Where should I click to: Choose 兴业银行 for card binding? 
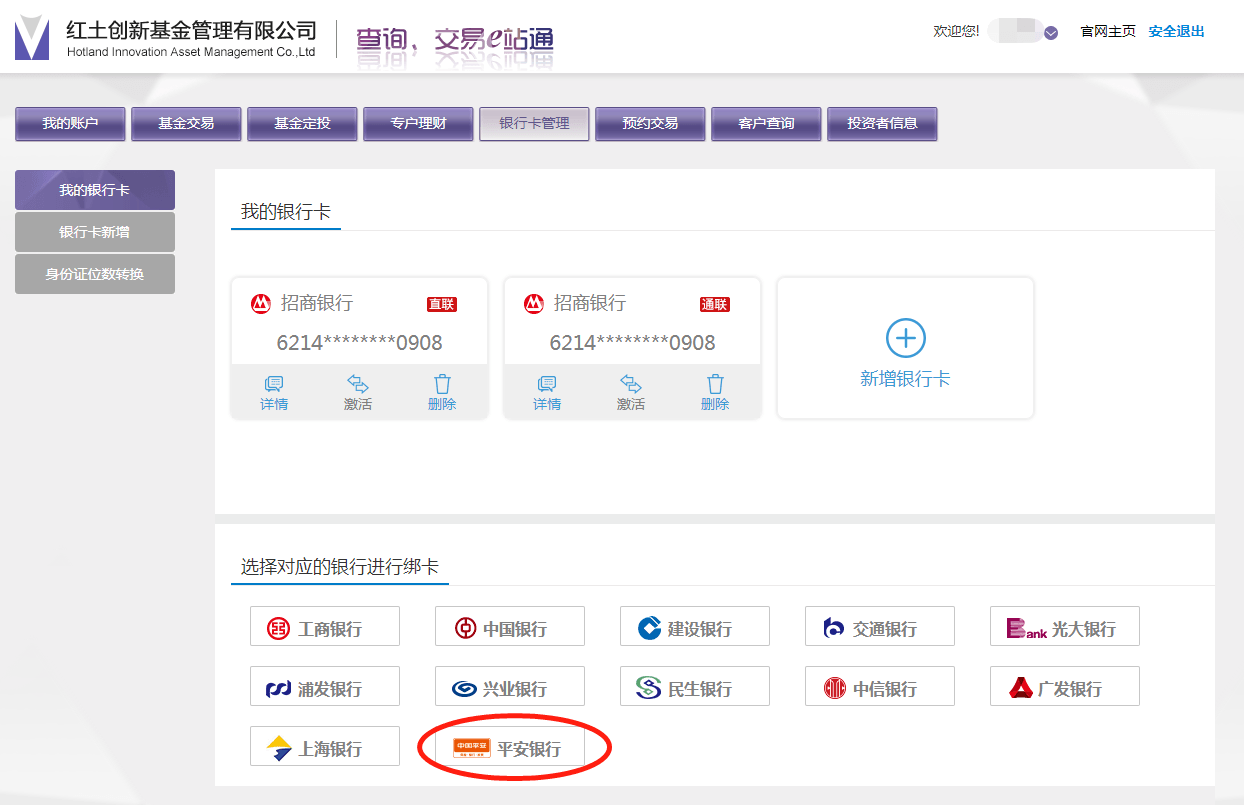(510, 686)
